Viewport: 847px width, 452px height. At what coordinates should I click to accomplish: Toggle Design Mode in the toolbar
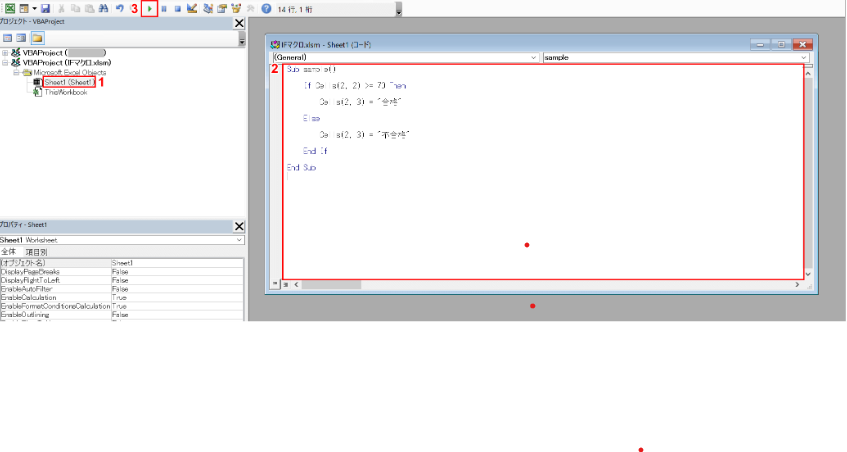191,8
